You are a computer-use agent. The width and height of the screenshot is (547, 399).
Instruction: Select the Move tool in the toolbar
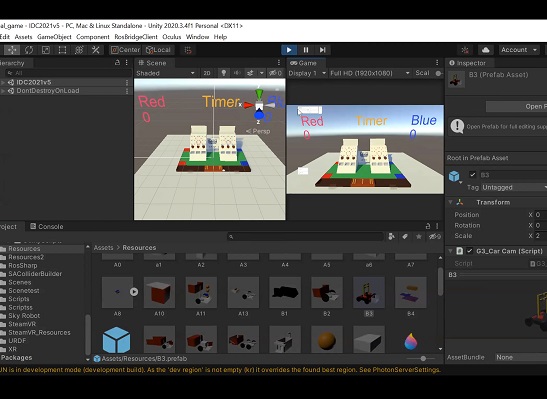tap(12, 50)
